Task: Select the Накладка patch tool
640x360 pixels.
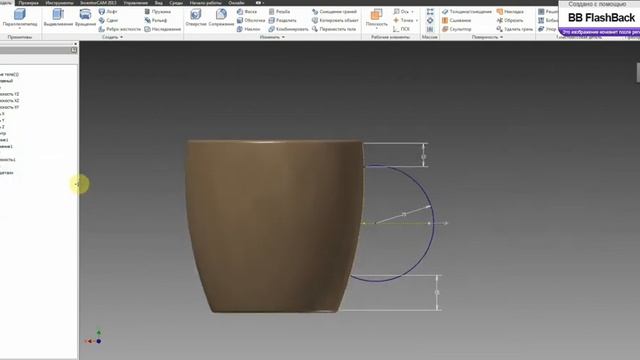Action: [510, 12]
